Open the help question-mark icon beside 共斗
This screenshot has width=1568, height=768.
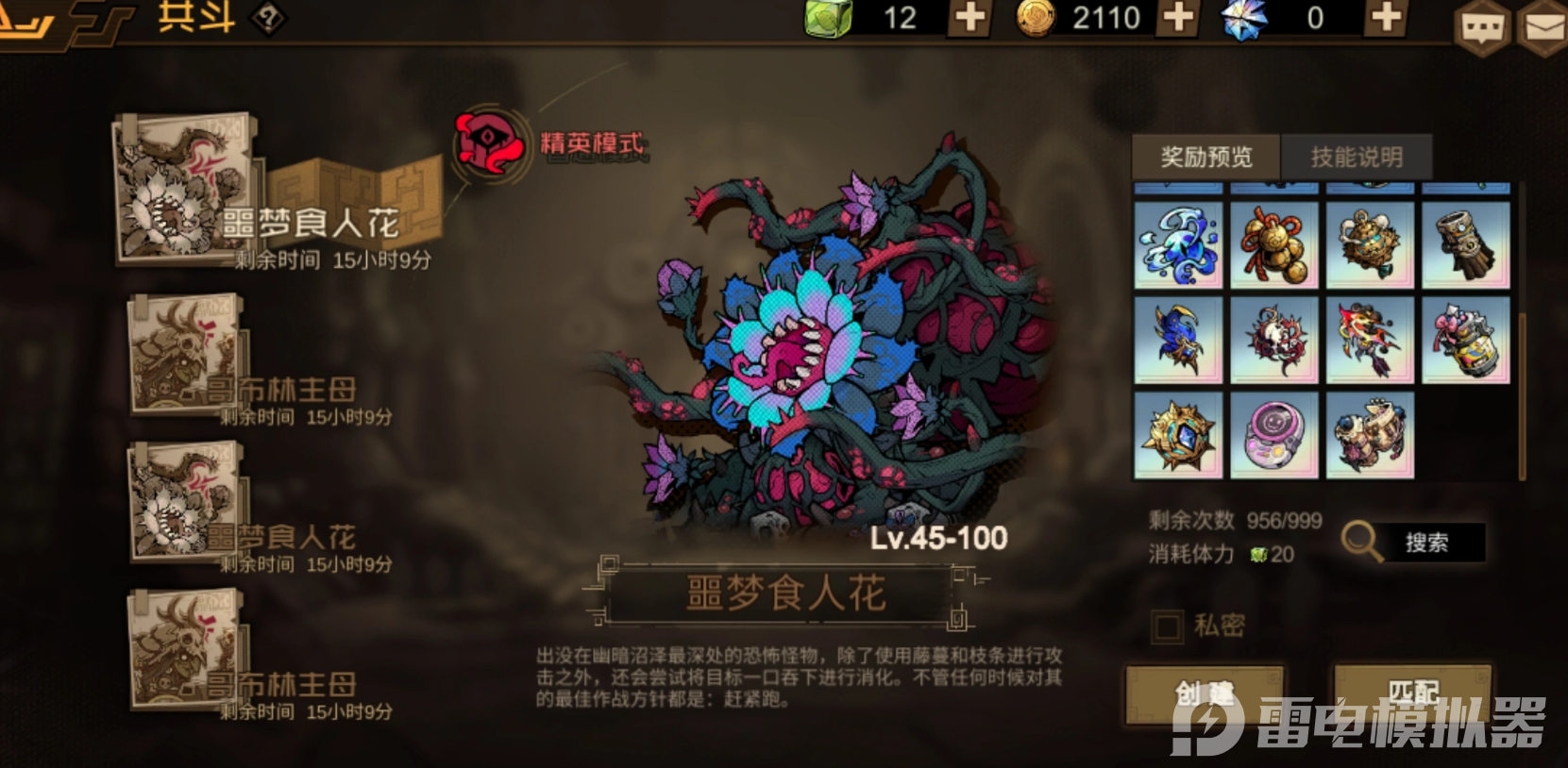coord(268,18)
